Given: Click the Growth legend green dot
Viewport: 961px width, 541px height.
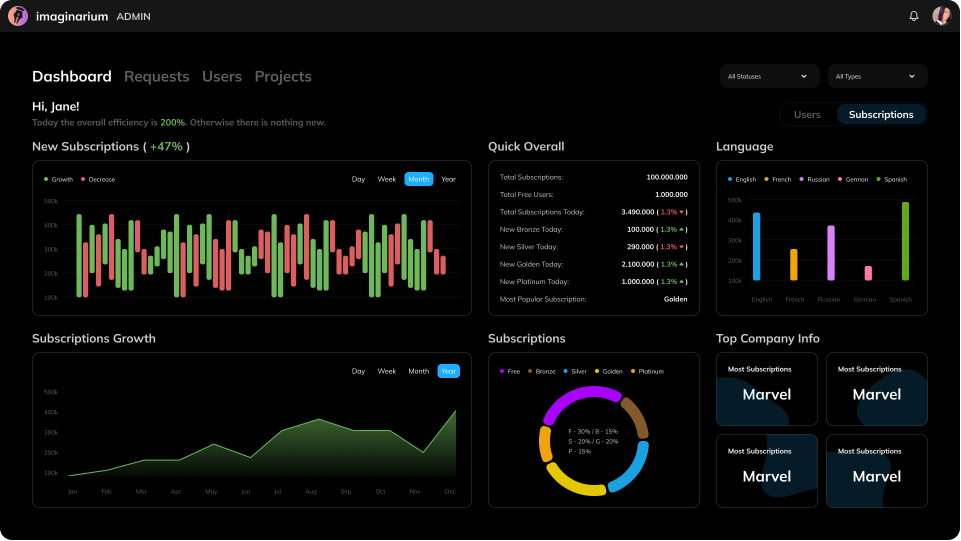Looking at the screenshot, I should (46, 180).
